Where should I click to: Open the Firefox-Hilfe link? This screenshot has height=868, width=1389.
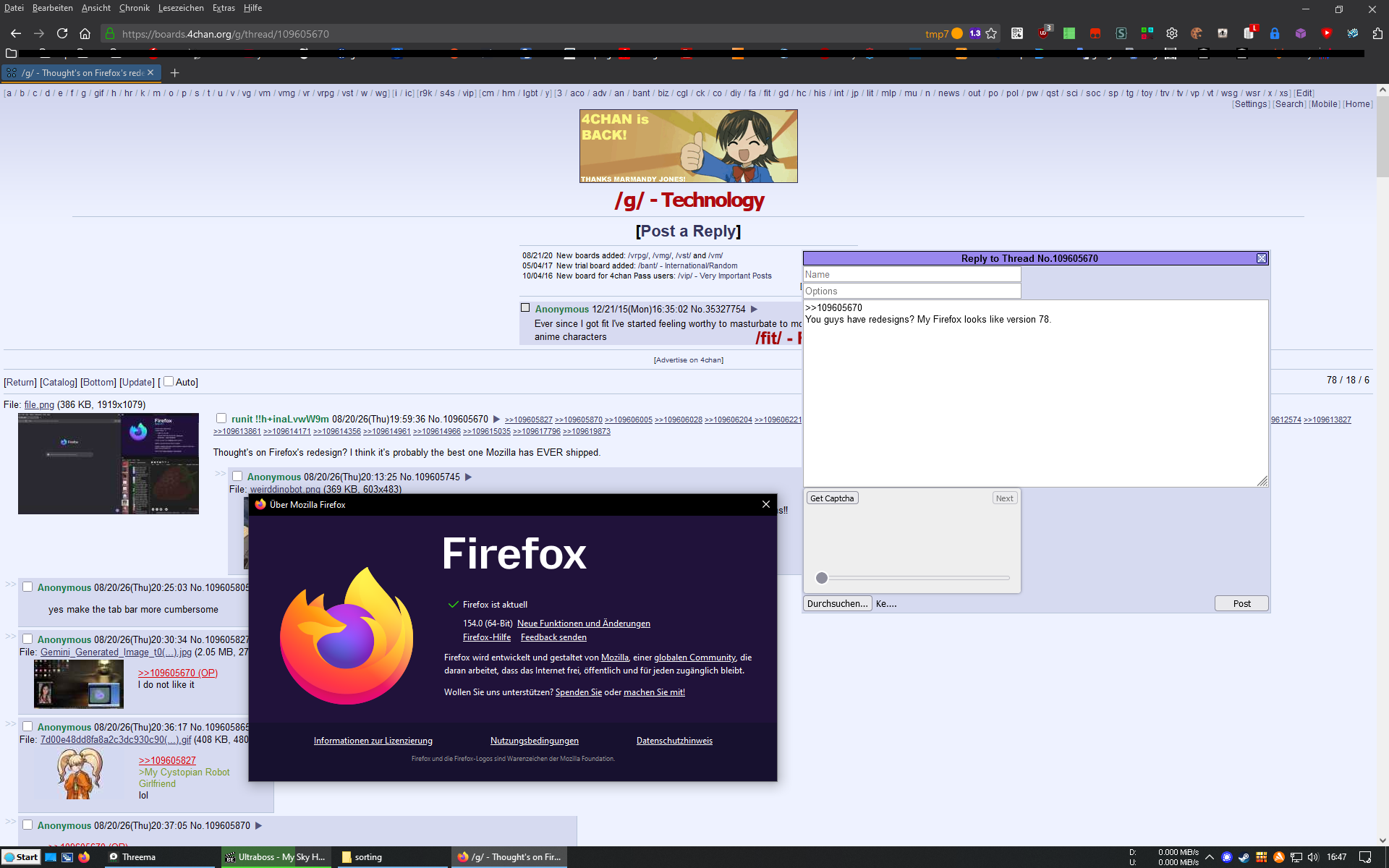[x=487, y=637]
